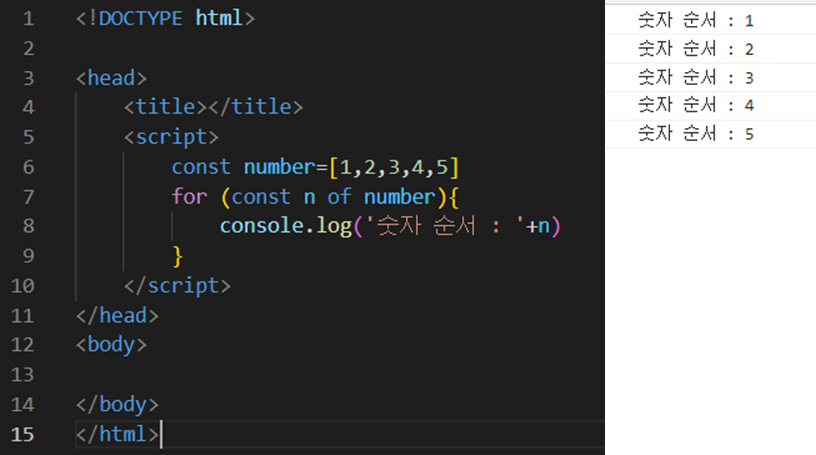This screenshot has width=816, height=455.
Task: Click line number 15 in the gutter
Action: tap(23, 434)
